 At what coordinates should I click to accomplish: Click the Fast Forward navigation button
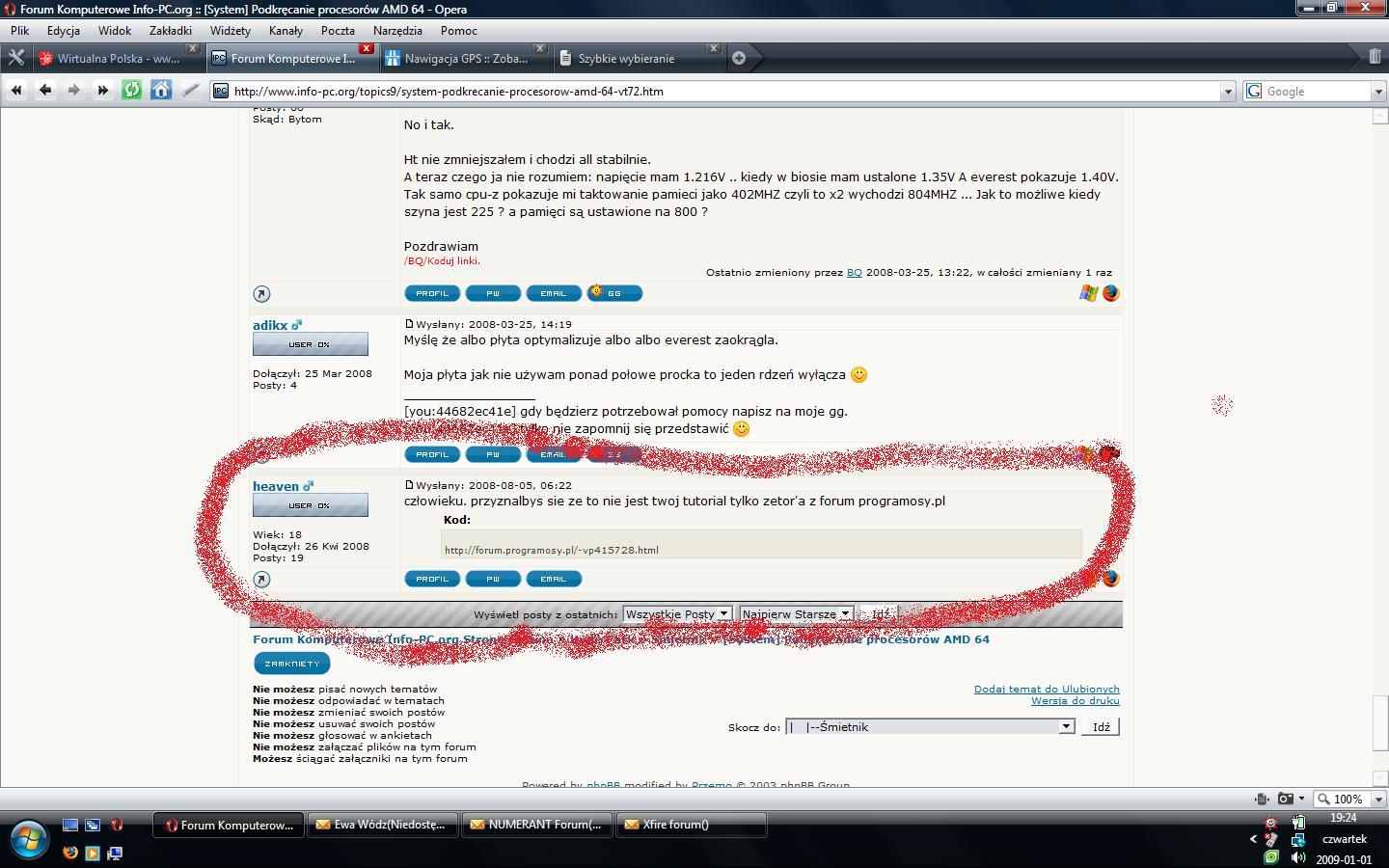(103, 90)
